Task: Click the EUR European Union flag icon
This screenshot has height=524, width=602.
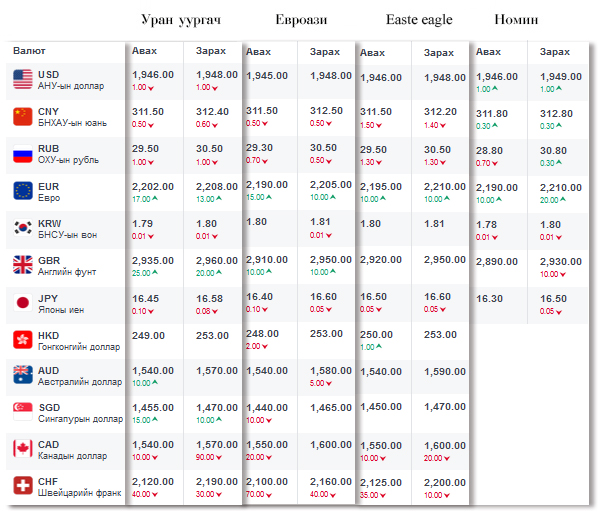Action: [x=22, y=191]
